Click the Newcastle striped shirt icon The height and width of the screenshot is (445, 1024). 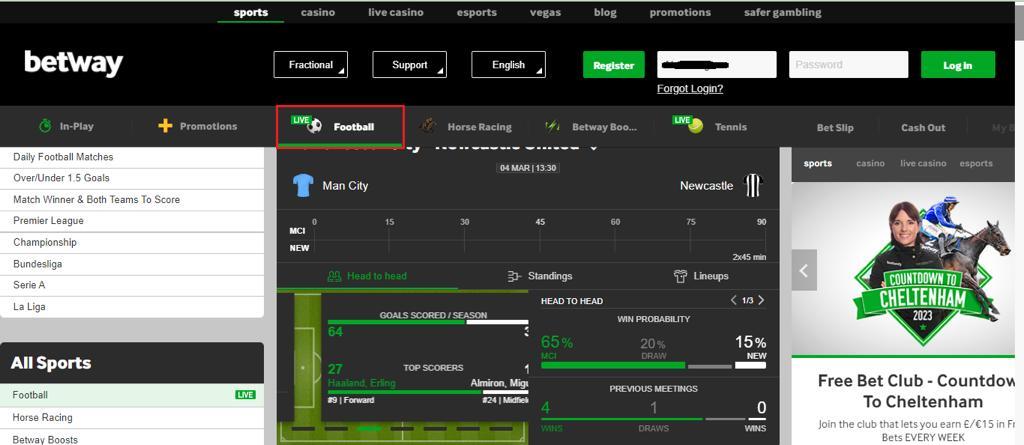[753, 186]
